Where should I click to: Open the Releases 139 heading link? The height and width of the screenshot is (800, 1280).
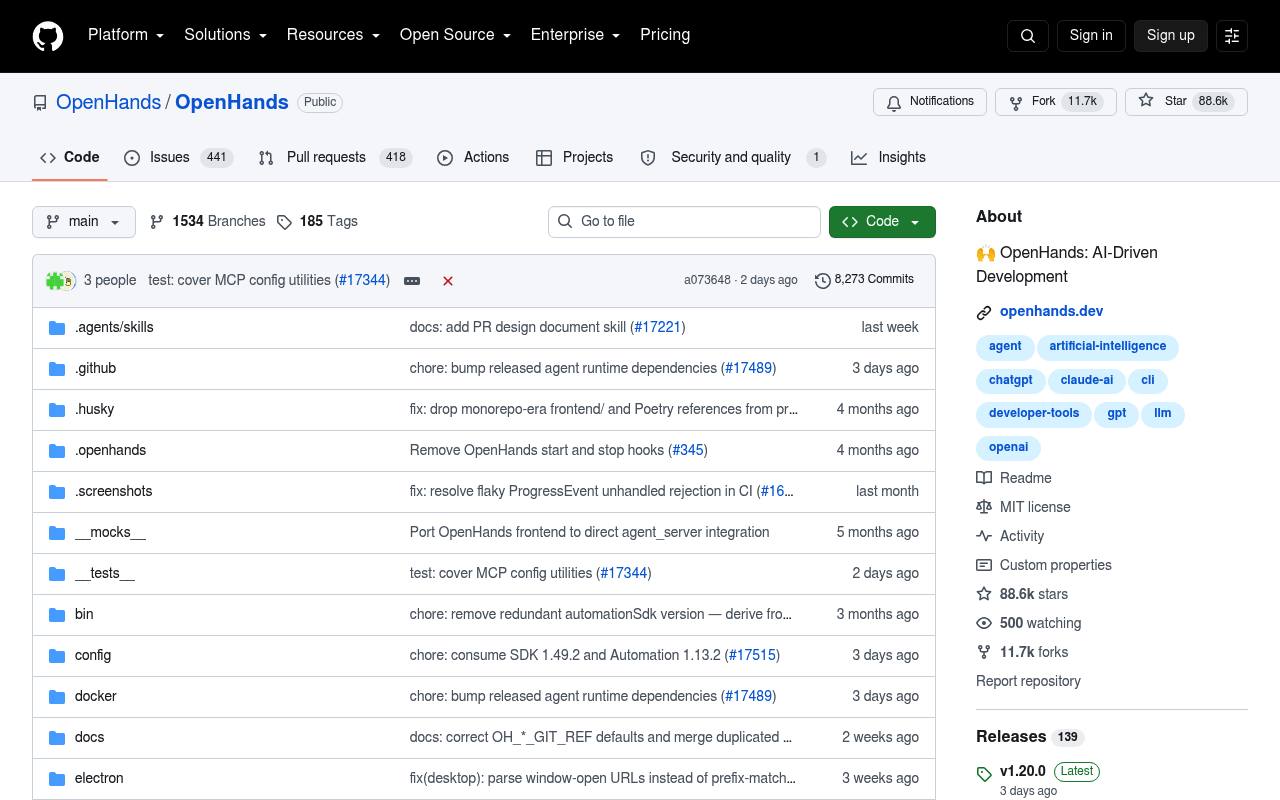(1030, 737)
